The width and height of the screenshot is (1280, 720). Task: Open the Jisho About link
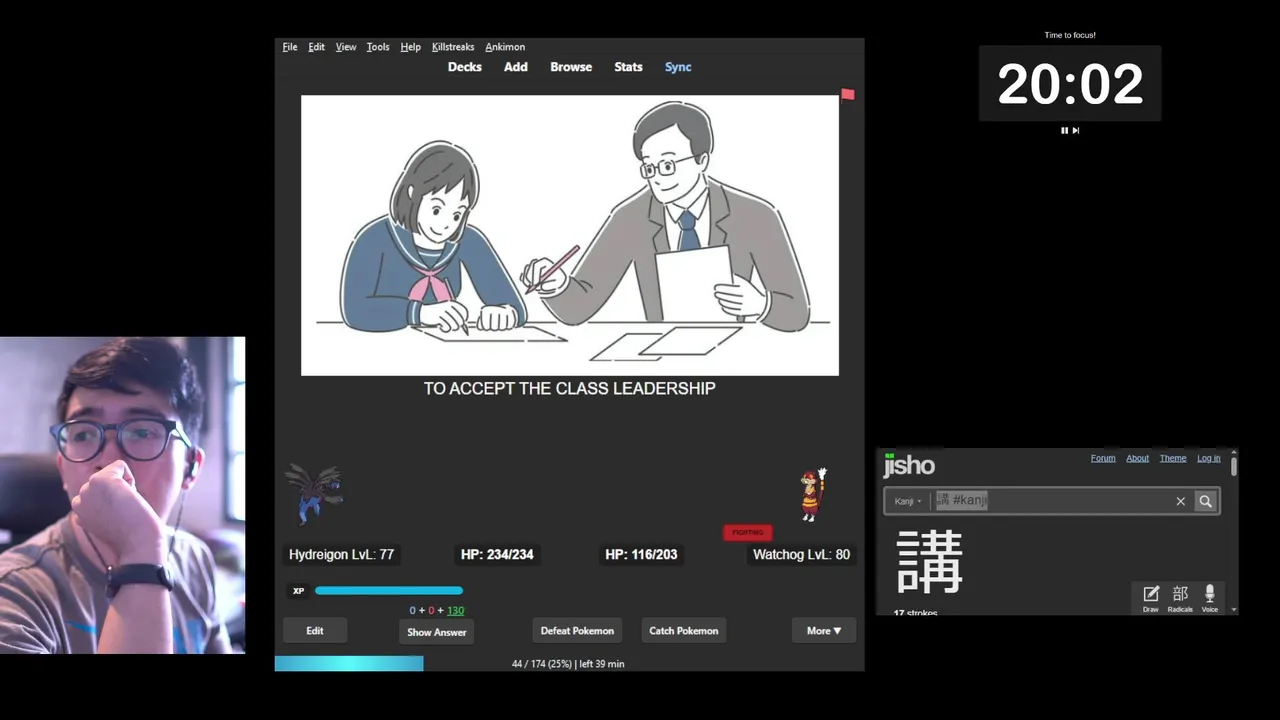[1138, 458]
